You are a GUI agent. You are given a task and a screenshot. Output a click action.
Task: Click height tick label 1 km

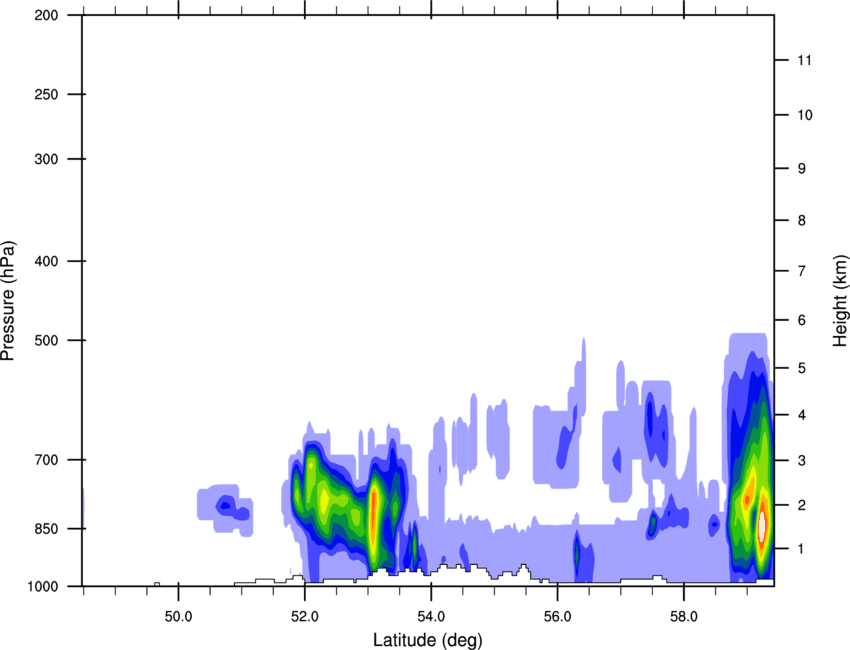click(x=802, y=549)
